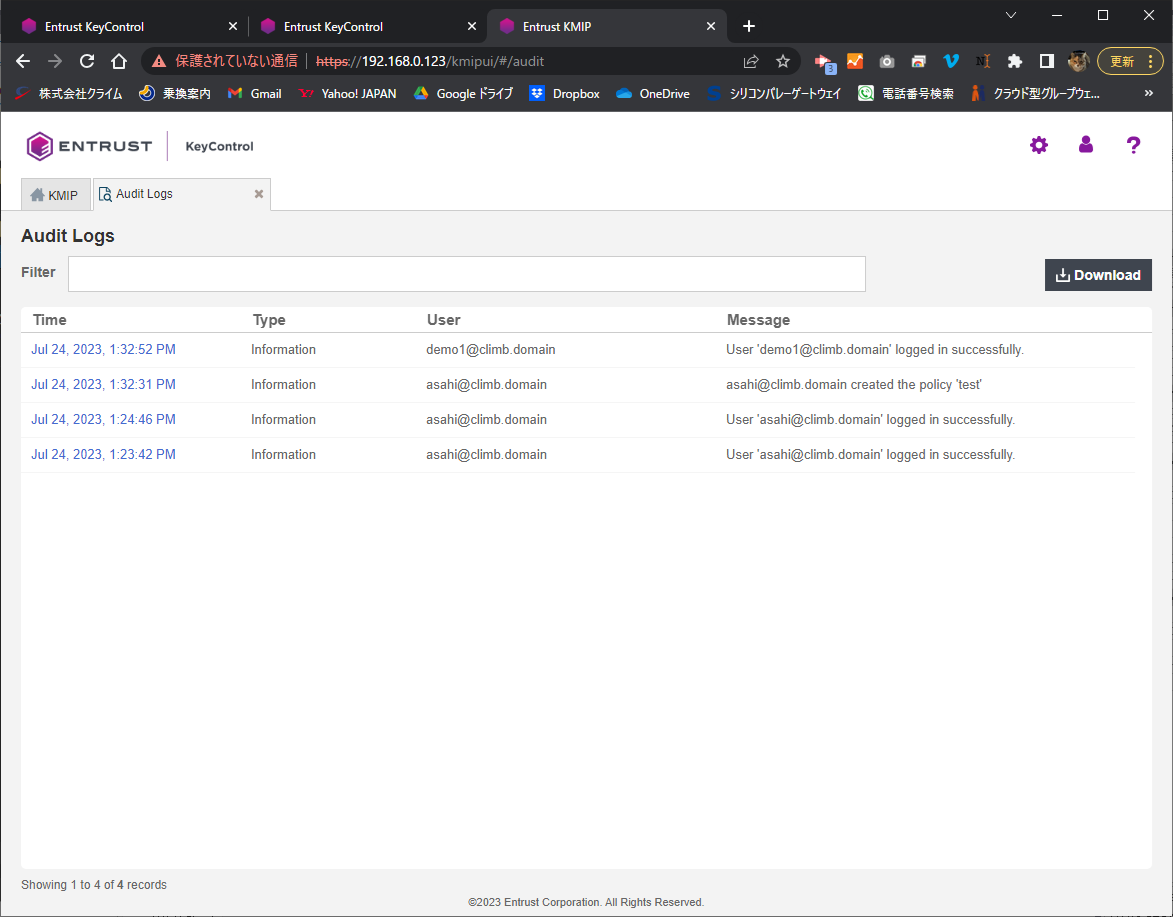Toggle the browser side panel
Image resolution: width=1173 pixels, height=917 pixels.
[x=1047, y=61]
